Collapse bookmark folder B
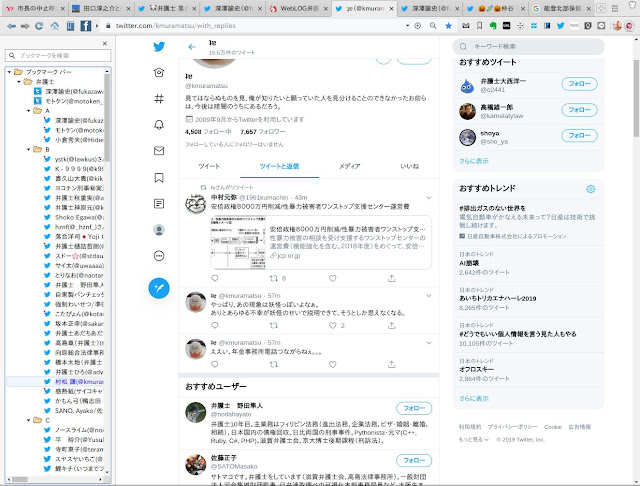This screenshot has height=486, width=640. pos(29,149)
